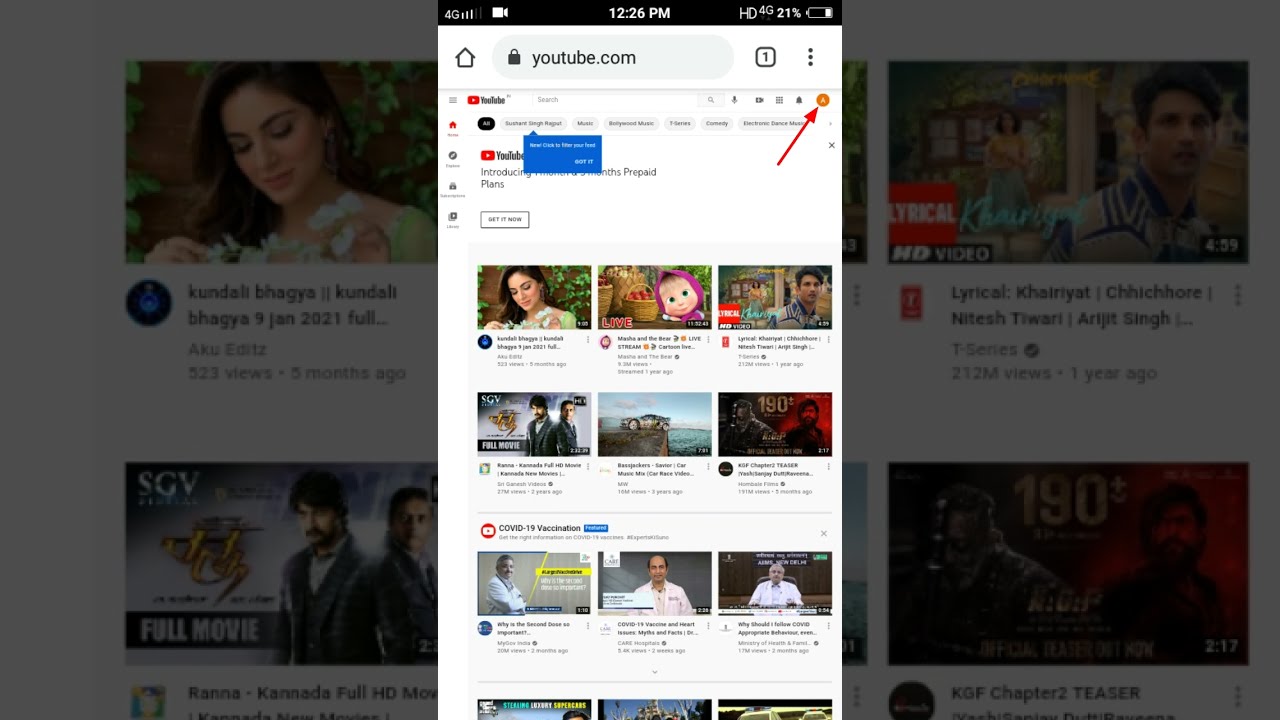The height and width of the screenshot is (720, 1280).
Task: Open the Masha and The Bear channel avatar
Action: pos(605,342)
